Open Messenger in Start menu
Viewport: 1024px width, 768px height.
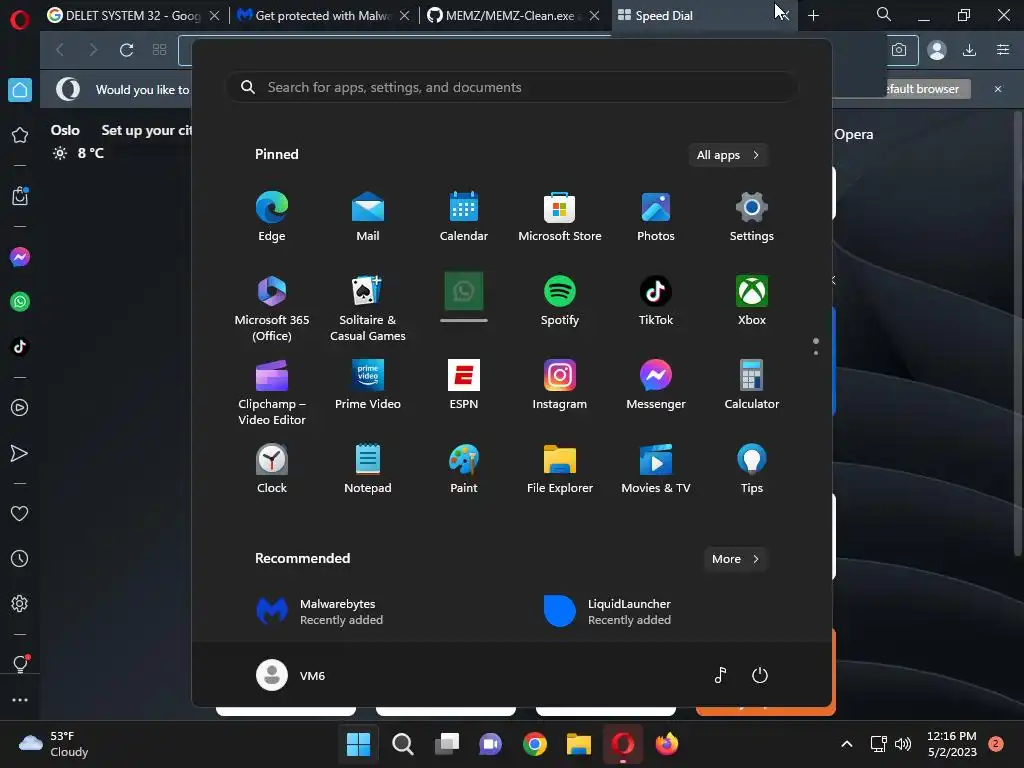tap(656, 385)
